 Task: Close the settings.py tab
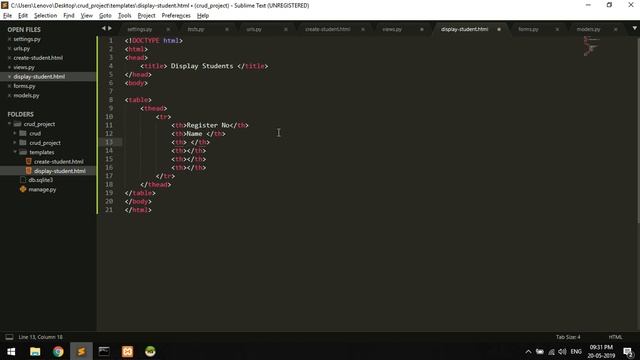[x=168, y=29]
